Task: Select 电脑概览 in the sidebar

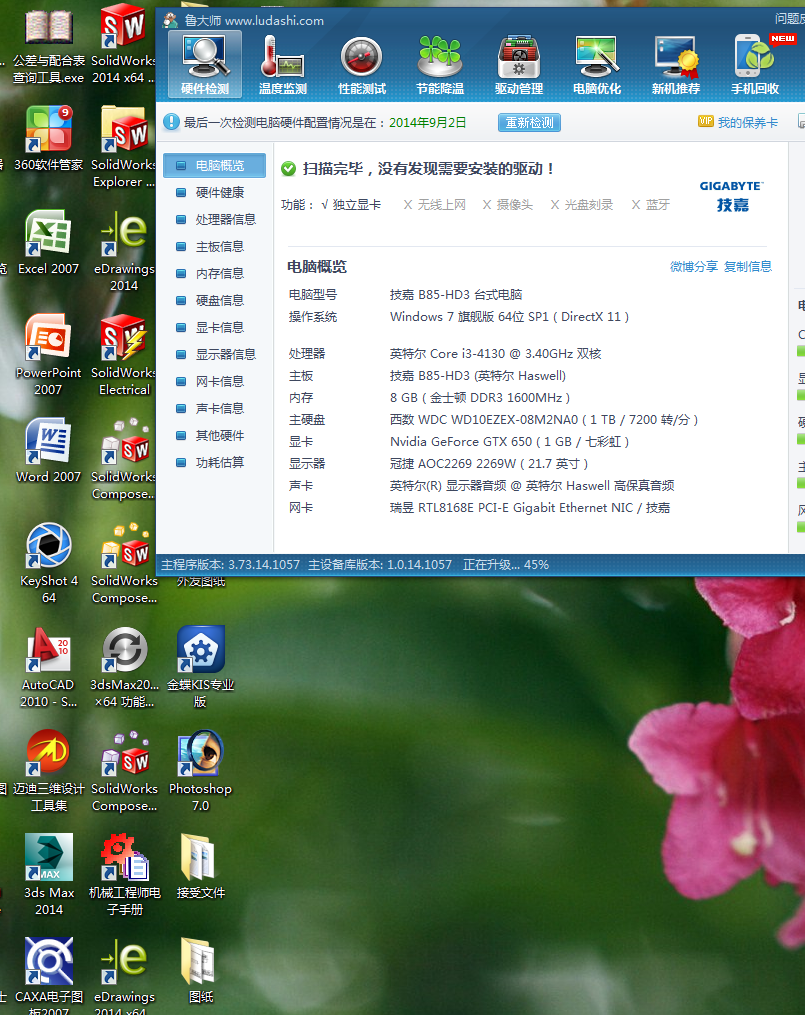Action: (214, 166)
